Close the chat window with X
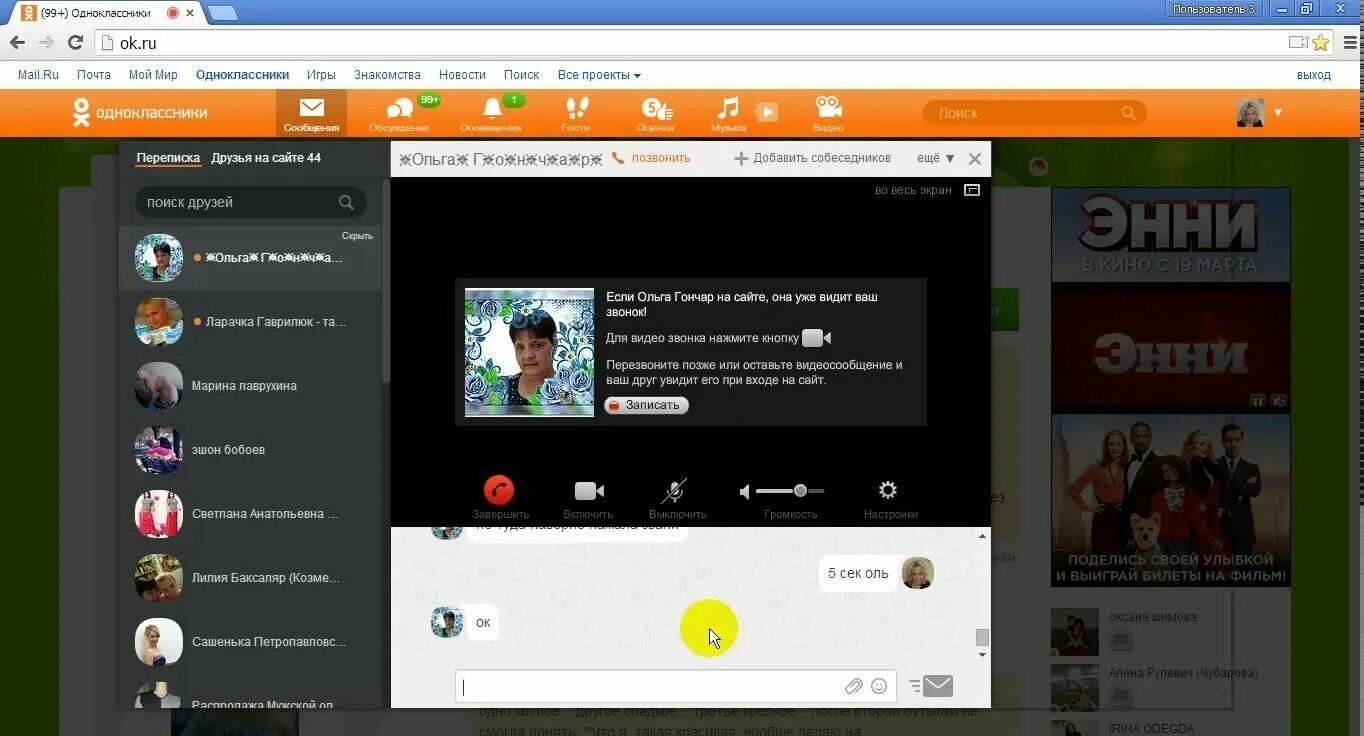The width and height of the screenshot is (1364, 736). click(x=975, y=158)
